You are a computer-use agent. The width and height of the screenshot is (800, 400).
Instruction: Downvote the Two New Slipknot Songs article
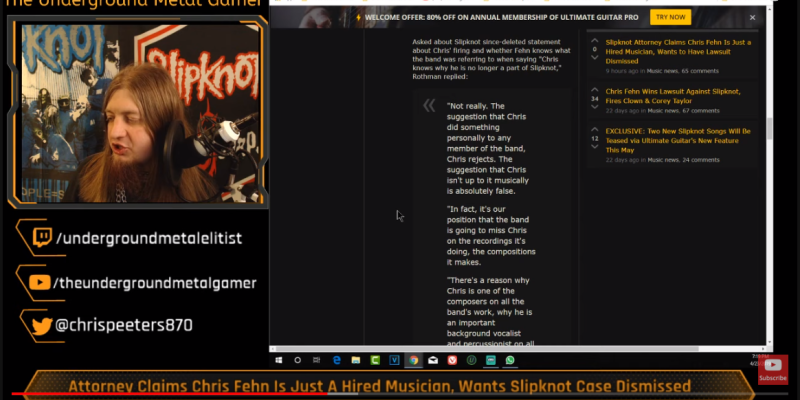594,147
